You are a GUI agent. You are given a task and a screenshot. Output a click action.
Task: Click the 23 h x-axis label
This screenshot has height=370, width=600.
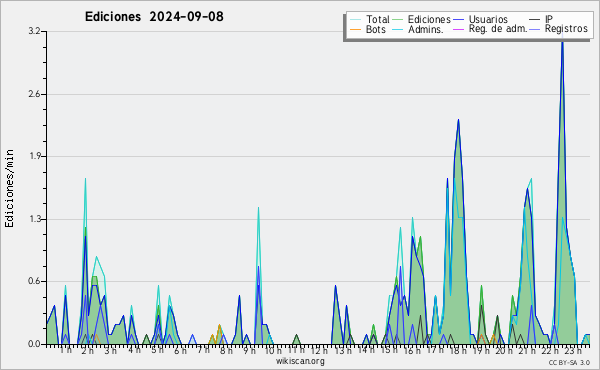[x=573, y=351]
